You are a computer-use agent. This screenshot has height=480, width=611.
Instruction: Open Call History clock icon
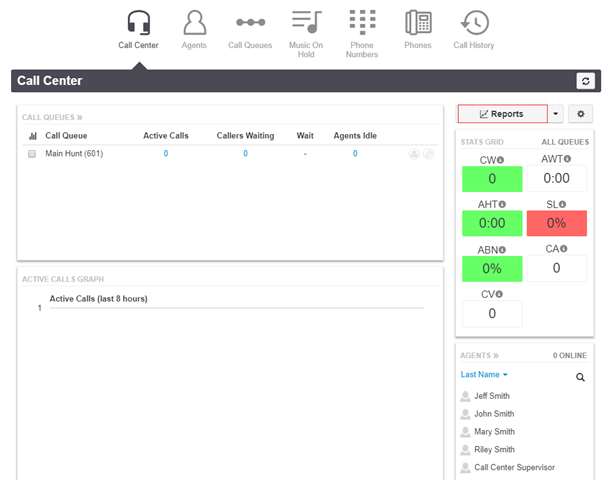click(x=474, y=23)
